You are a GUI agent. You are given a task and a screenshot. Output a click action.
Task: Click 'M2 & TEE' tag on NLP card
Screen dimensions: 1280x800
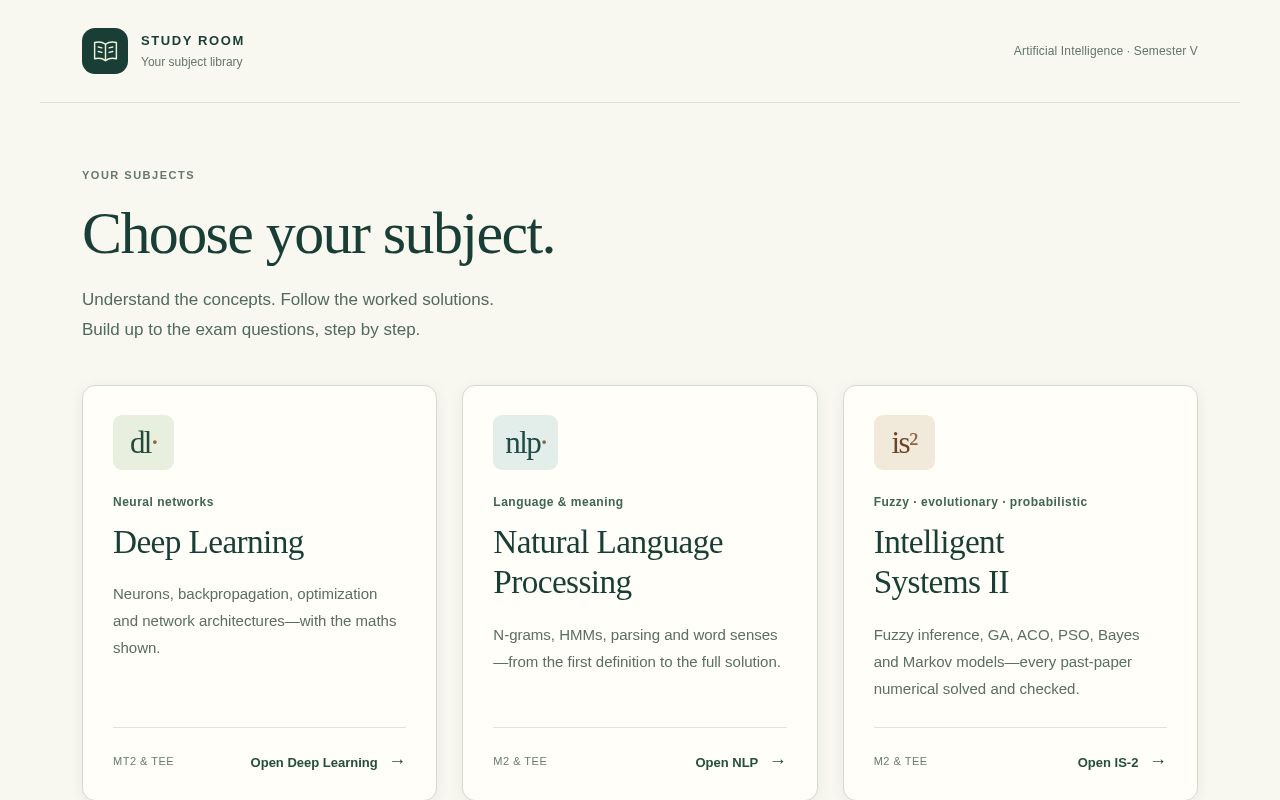[520, 761]
